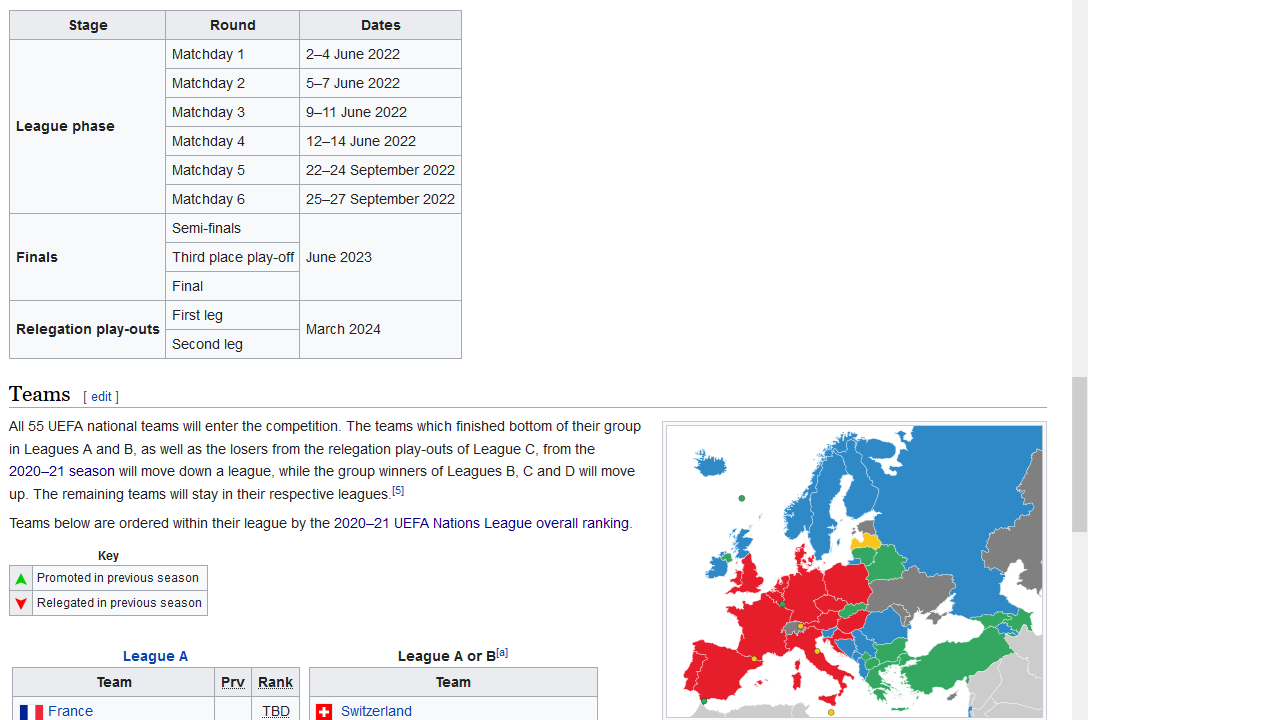This screenshot has height=720, width=1280.
Task: Click the green promoted arrow icon
Action: coord(21,579)
